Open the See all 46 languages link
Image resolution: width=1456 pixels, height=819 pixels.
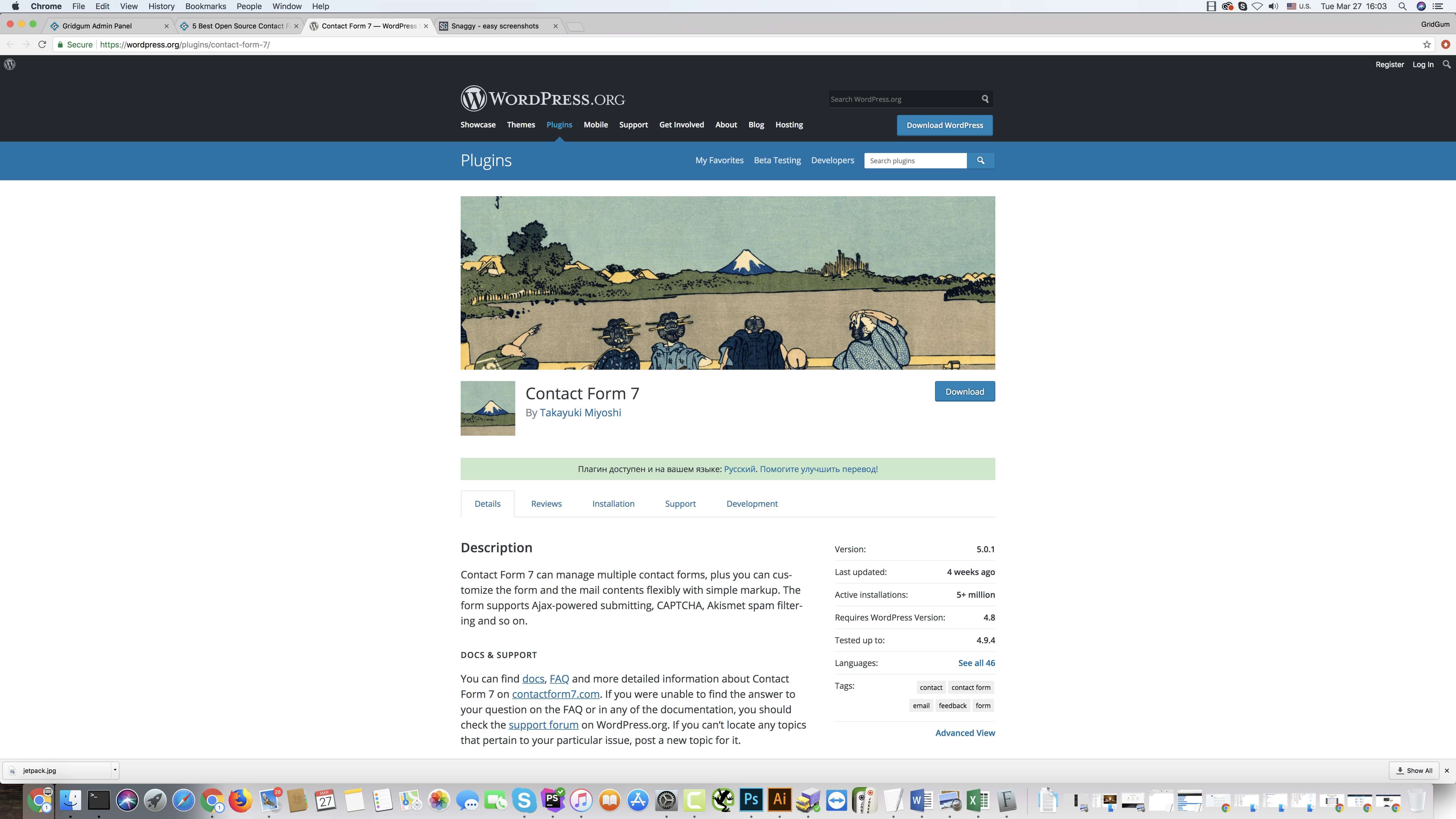point(976,663)
